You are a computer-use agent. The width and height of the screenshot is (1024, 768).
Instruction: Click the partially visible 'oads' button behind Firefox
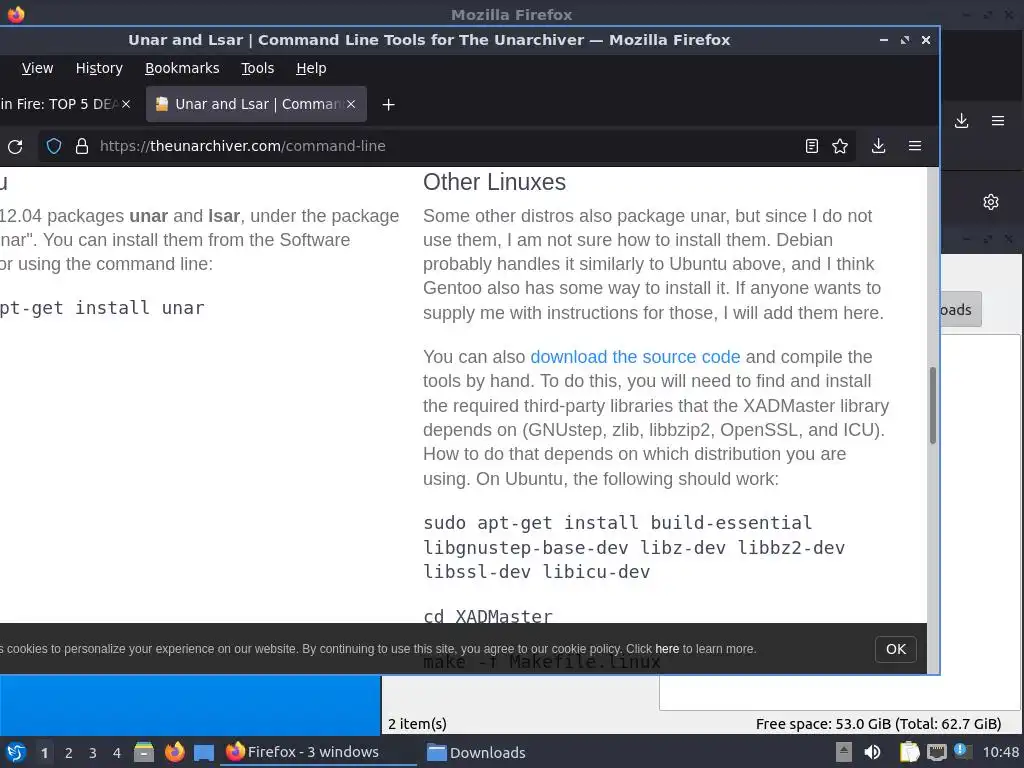pyautogui.click(x=961, y=310)
